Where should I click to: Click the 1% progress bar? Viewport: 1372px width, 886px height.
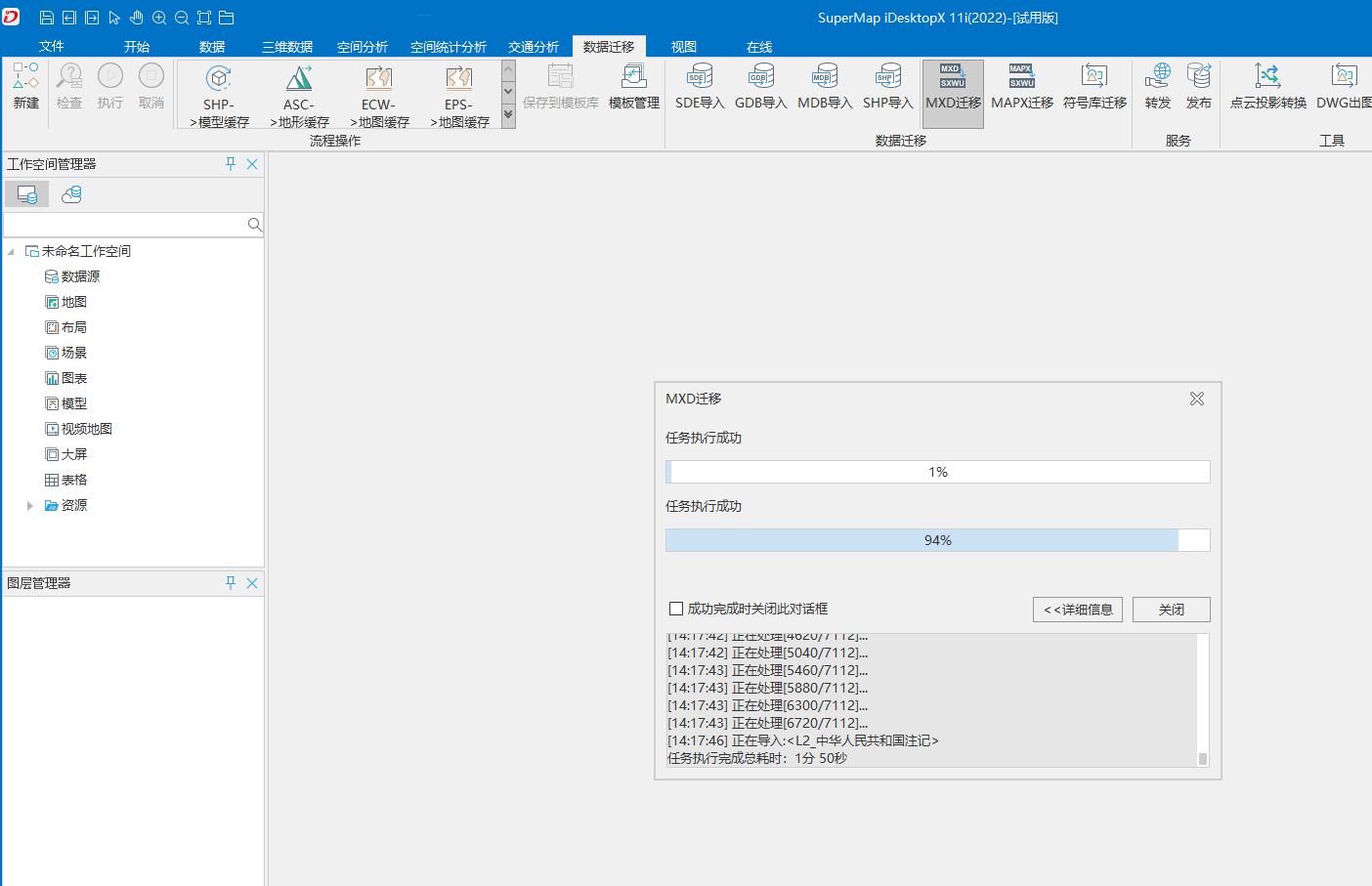pyautogui.click(x=938, y=472)
